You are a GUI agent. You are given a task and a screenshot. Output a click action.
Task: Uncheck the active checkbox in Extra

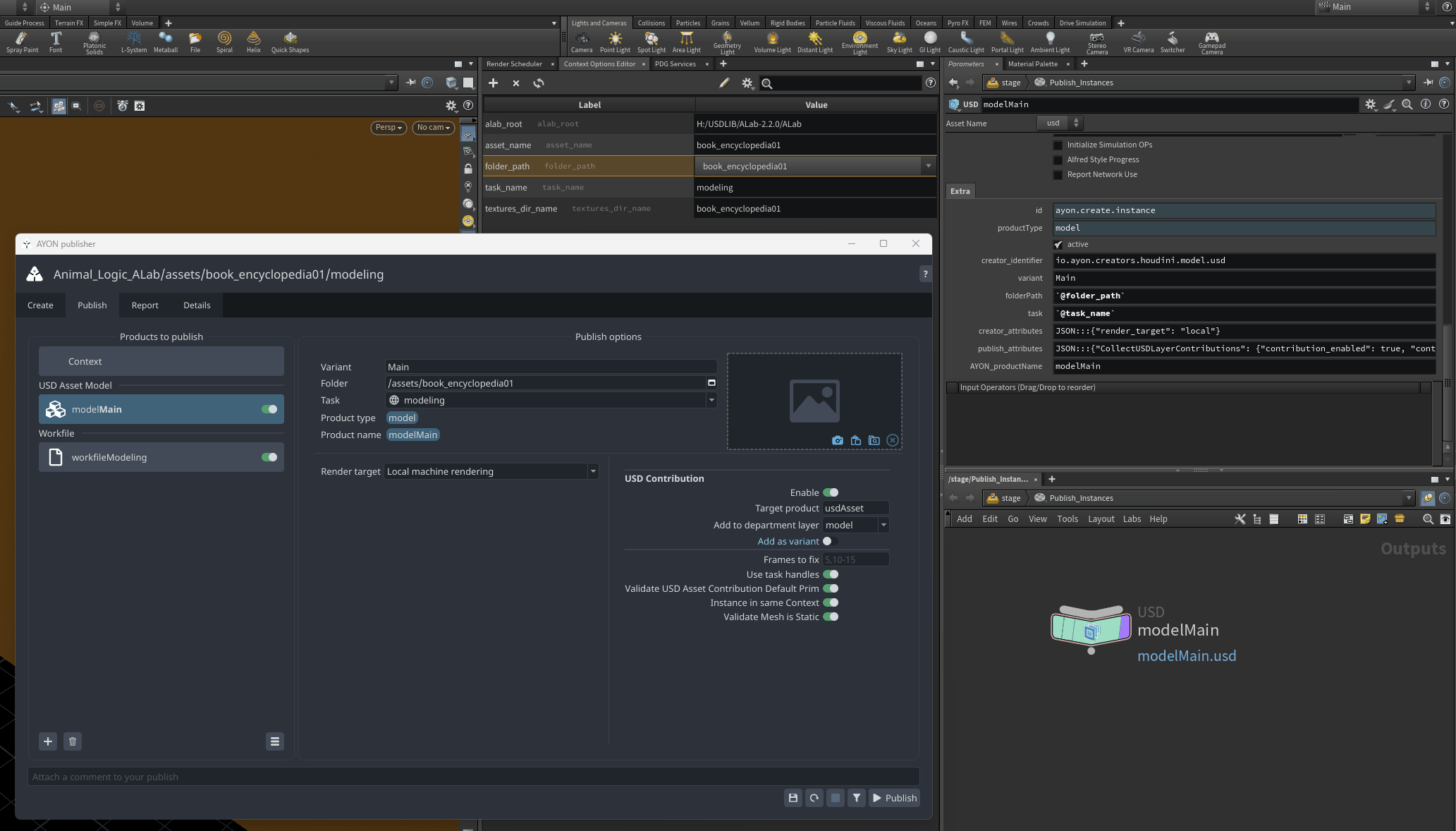(1058, 244)
